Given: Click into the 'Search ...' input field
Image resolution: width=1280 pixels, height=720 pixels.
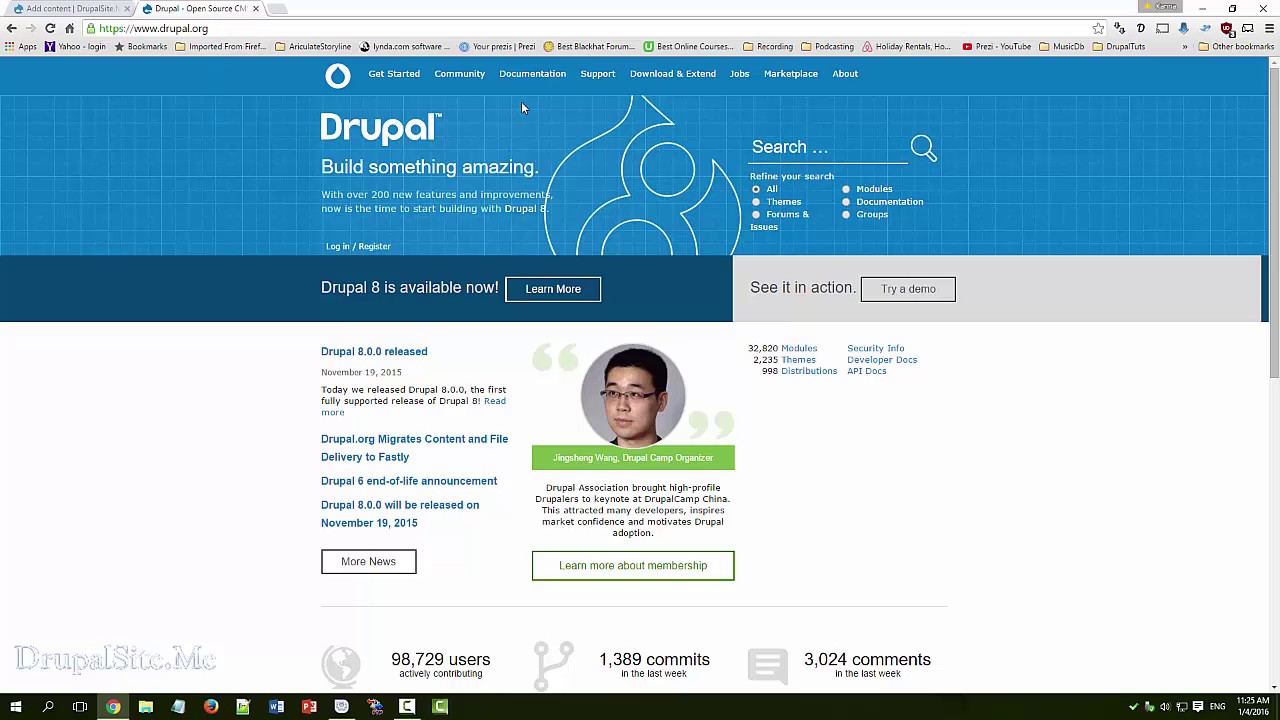Looking at the screenshot, I should (x=828, y=147).
